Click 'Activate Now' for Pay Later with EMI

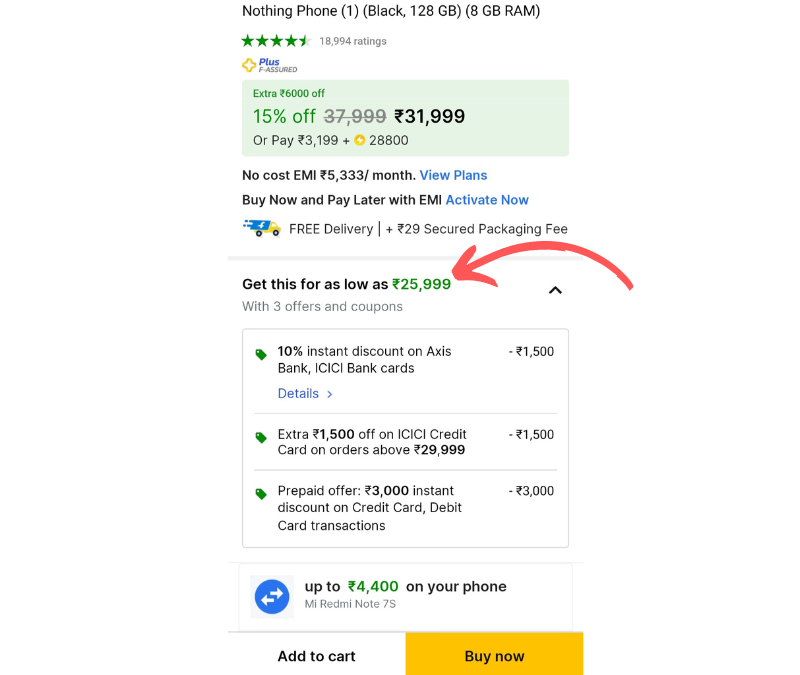tap(487, 200)
